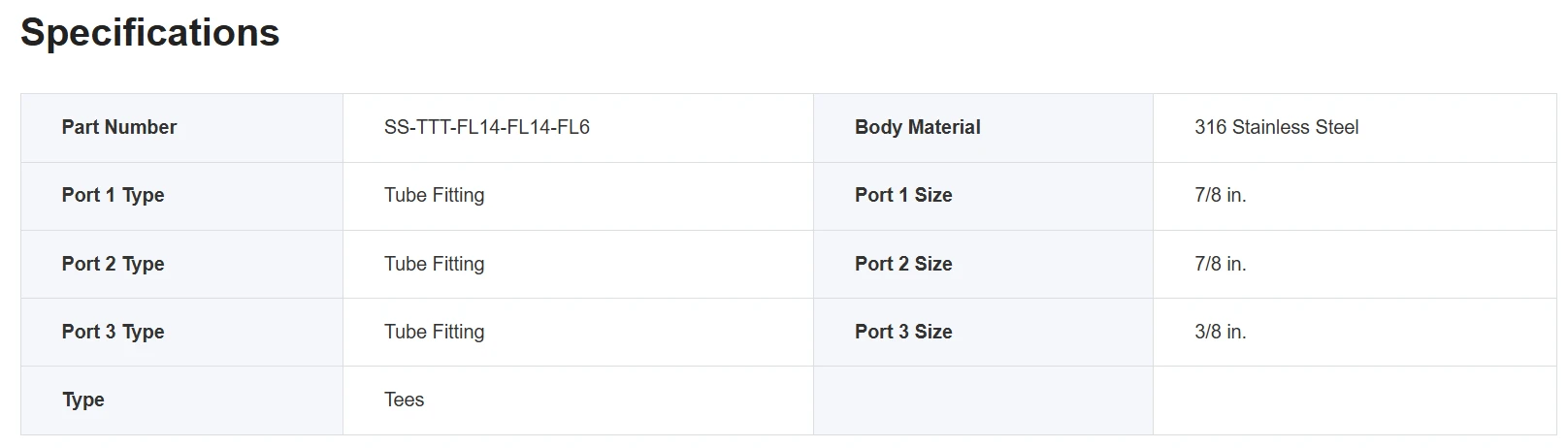Image resolution: width=1568 pixels, height=448 pixels.
Task: Click the Port 2 Size label
Action: click(903, 264)
